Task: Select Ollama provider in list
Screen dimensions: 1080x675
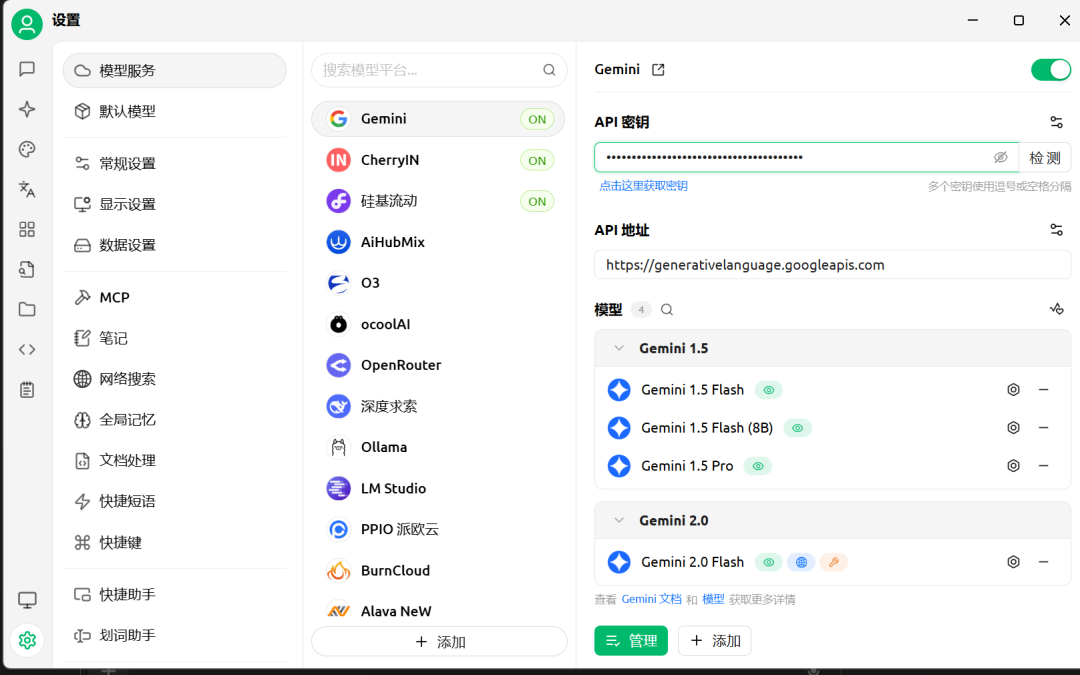Action: 438,447
